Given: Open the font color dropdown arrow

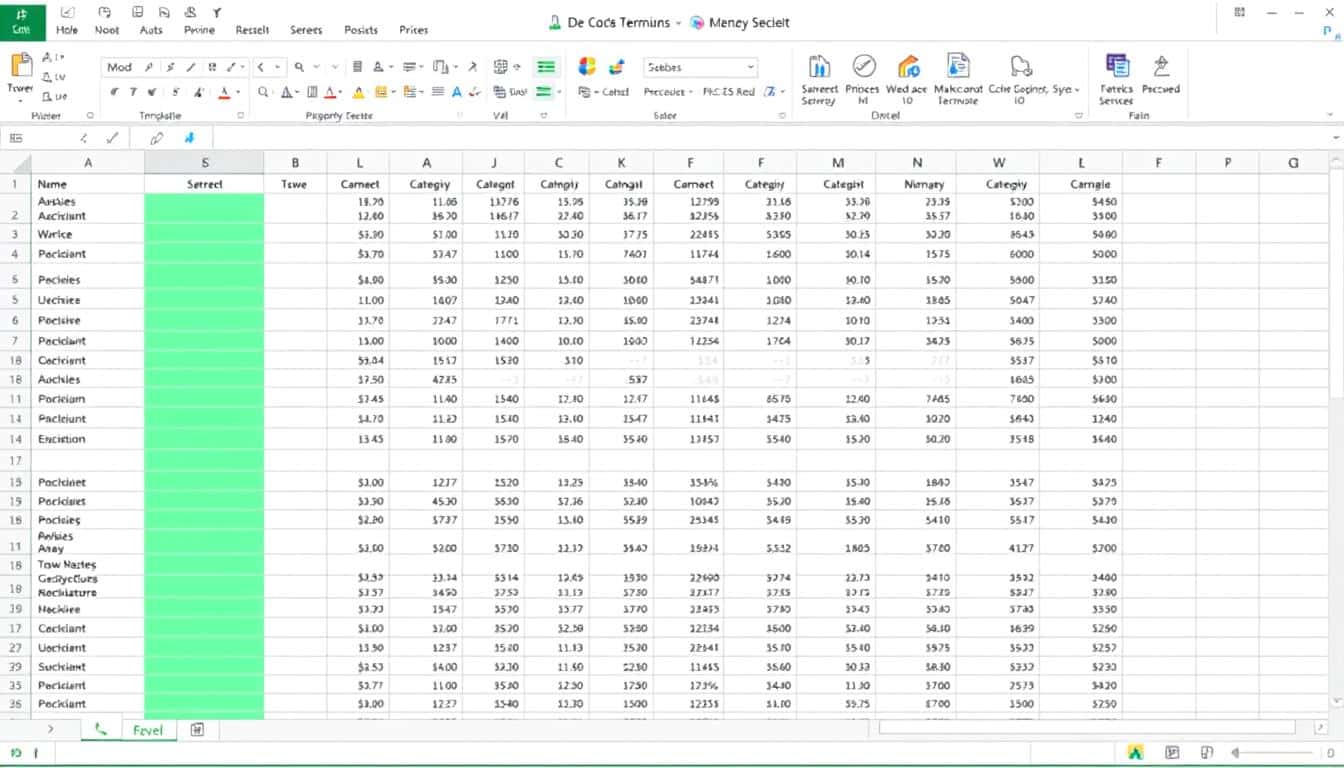Looking at the screenshot, I should point(238,92).
